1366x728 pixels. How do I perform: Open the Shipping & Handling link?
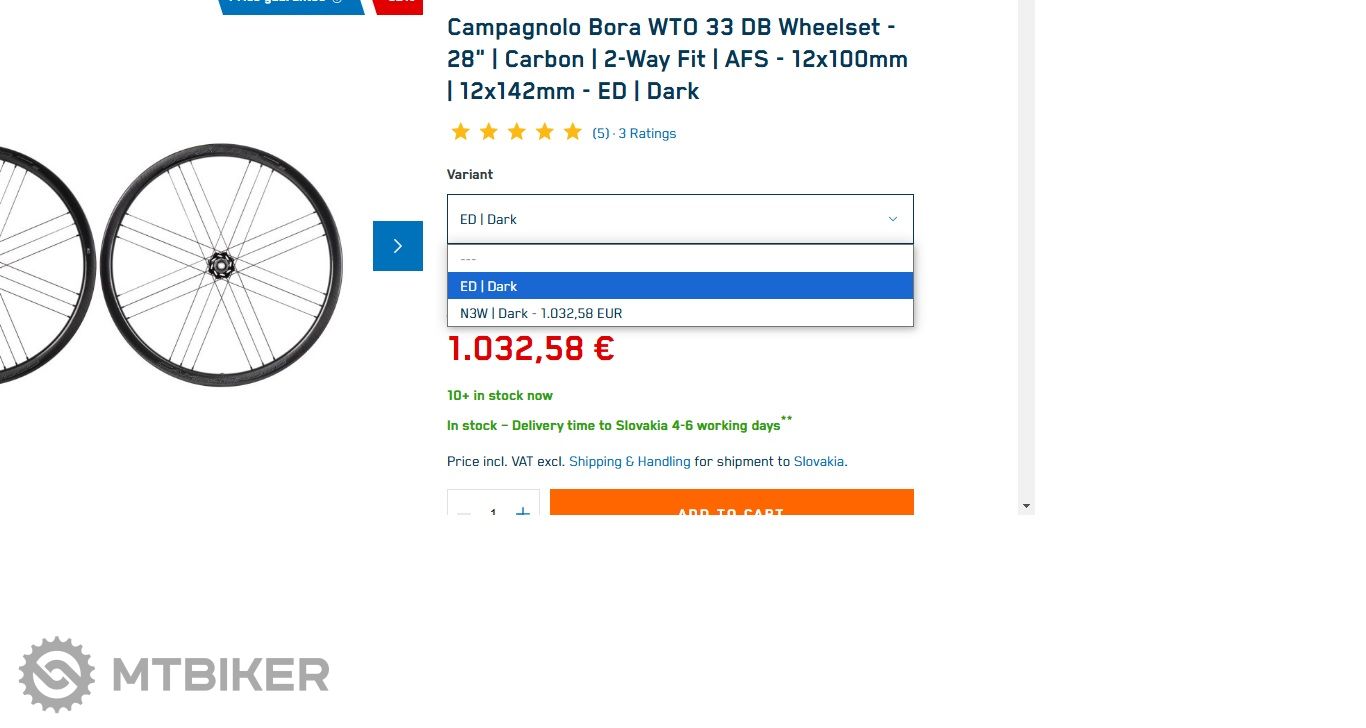[629, 461]
